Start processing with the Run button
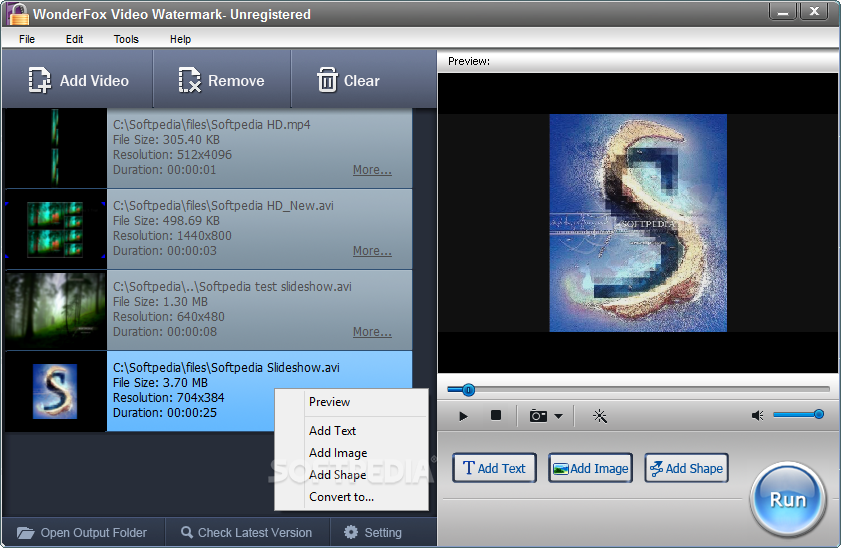The image size is (841, 548). (x=787, y=500)
